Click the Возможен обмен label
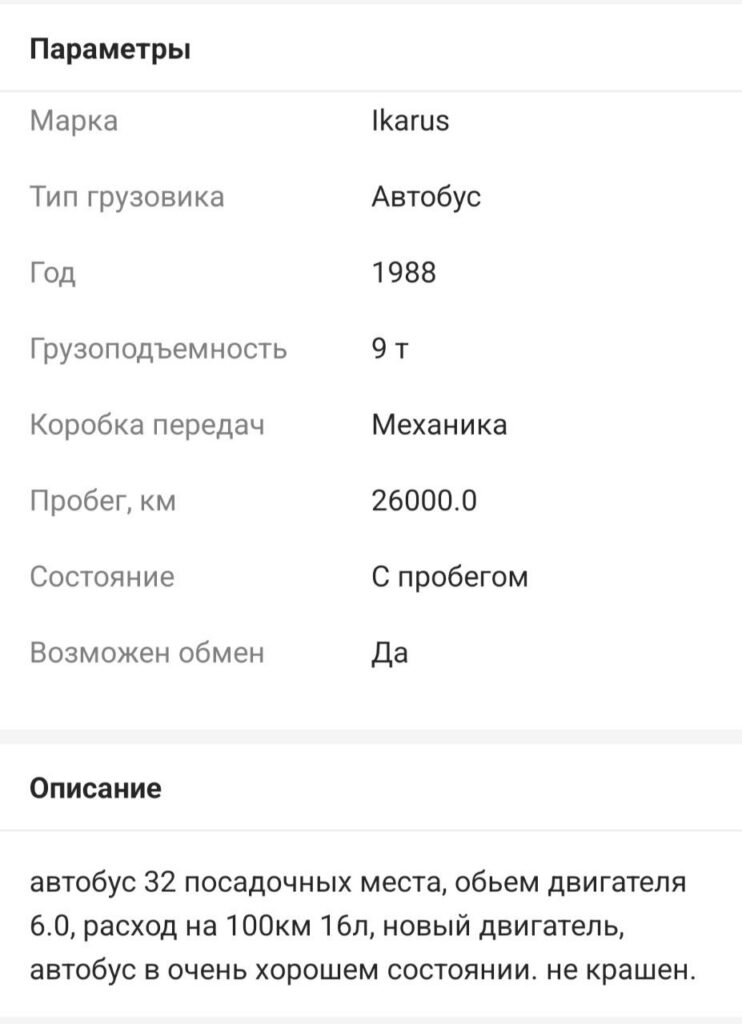 click(147, 653)
